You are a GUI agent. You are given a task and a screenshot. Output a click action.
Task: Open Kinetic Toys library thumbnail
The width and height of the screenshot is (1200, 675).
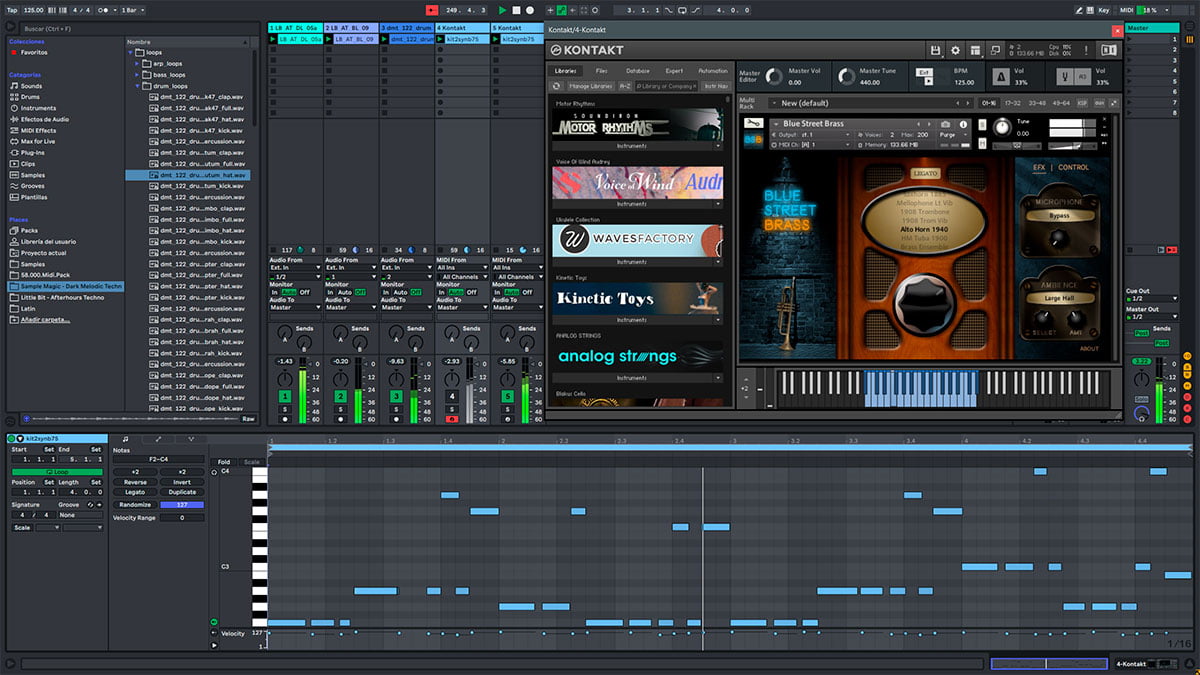pyautogui.click(x=638, y=298)
